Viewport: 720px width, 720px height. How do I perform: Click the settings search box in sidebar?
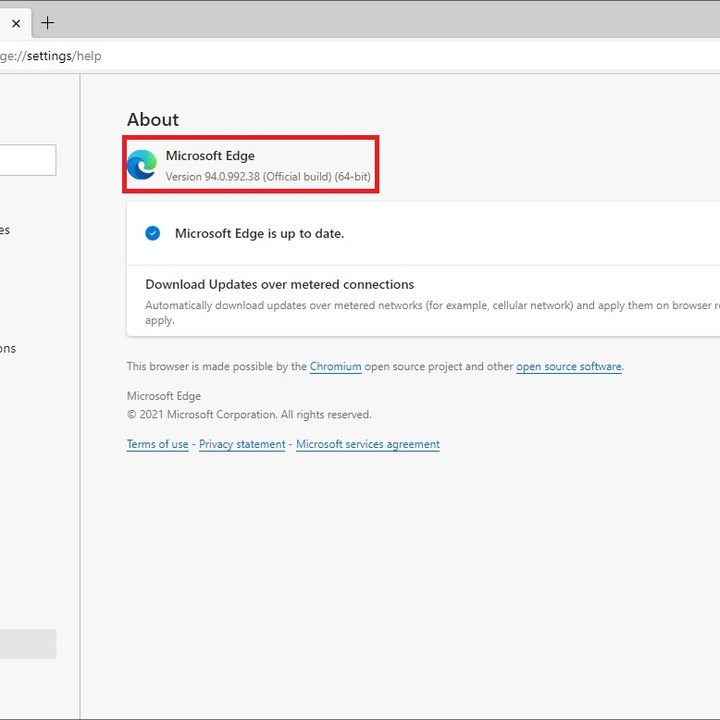pyautogui.click(x=28, y=160)
